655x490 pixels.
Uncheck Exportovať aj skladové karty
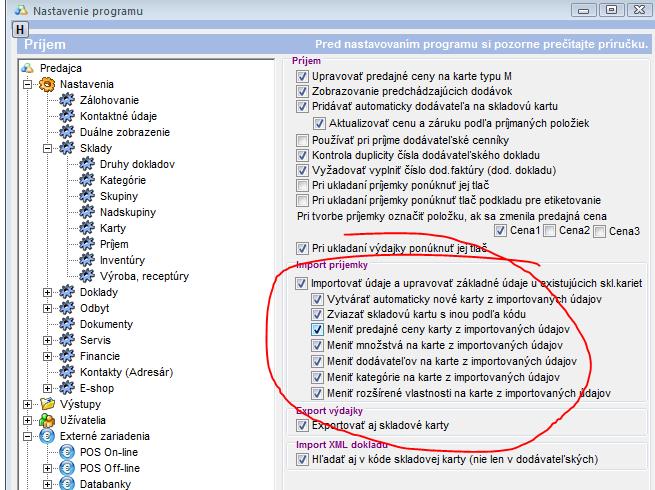302,425
